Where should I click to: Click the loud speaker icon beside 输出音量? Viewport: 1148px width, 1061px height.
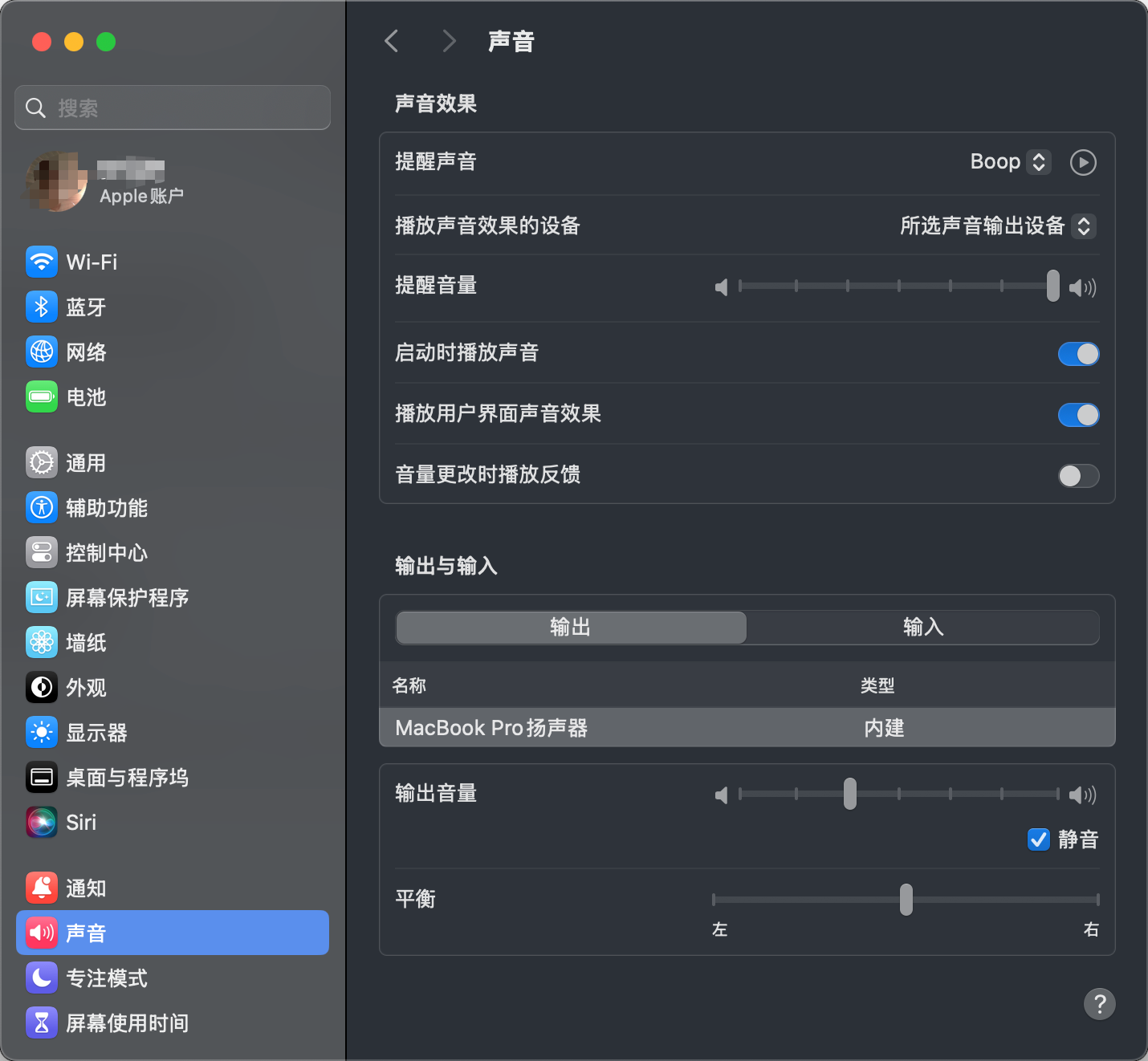click(1083, 795)
